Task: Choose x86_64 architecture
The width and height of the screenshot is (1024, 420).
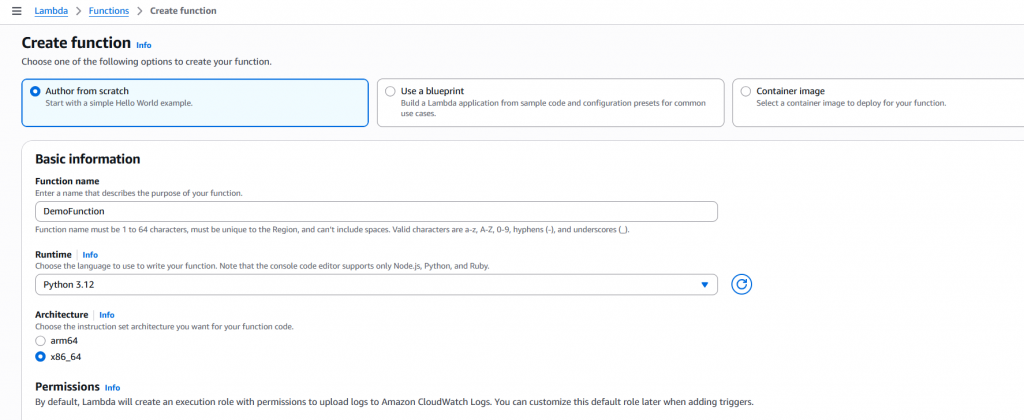Action: tap(40, 355)
